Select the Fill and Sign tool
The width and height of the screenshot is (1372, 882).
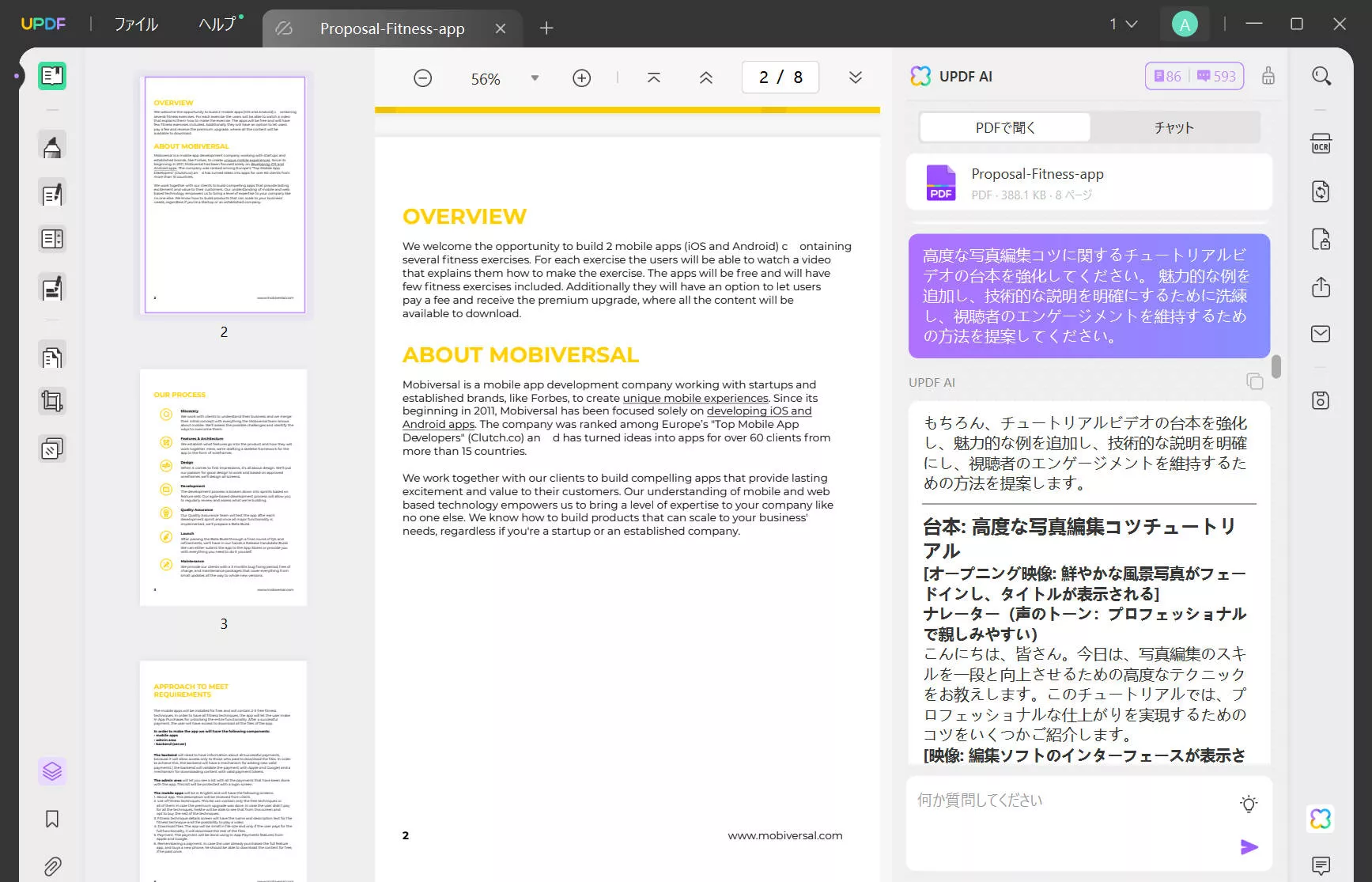click(52, 288)
